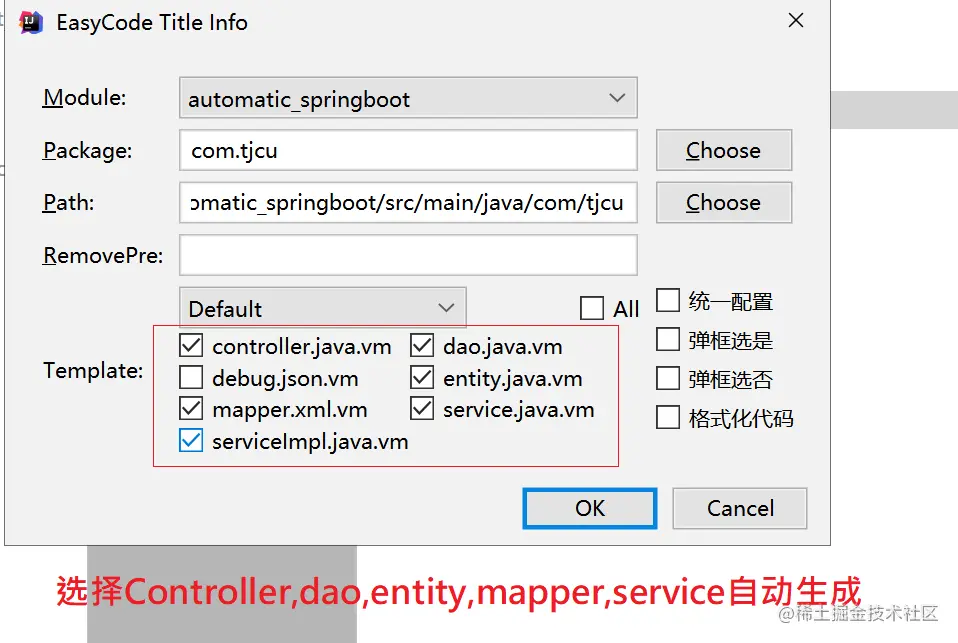The width and height of the screenshot is (958, 643).
Task: Open the Default template group dropdown
Action: tap(323, 307)
